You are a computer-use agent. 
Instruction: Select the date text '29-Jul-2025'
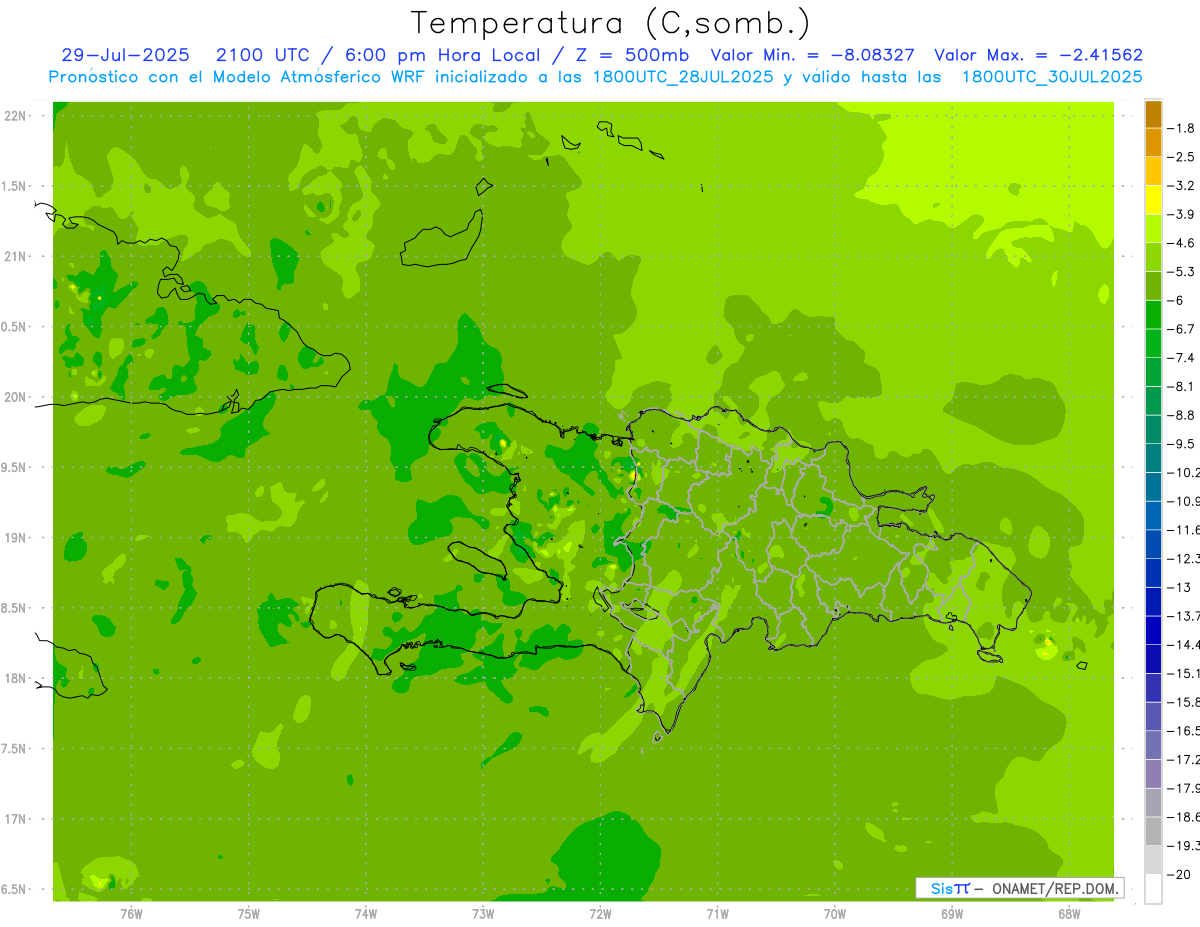pos(125,55)
